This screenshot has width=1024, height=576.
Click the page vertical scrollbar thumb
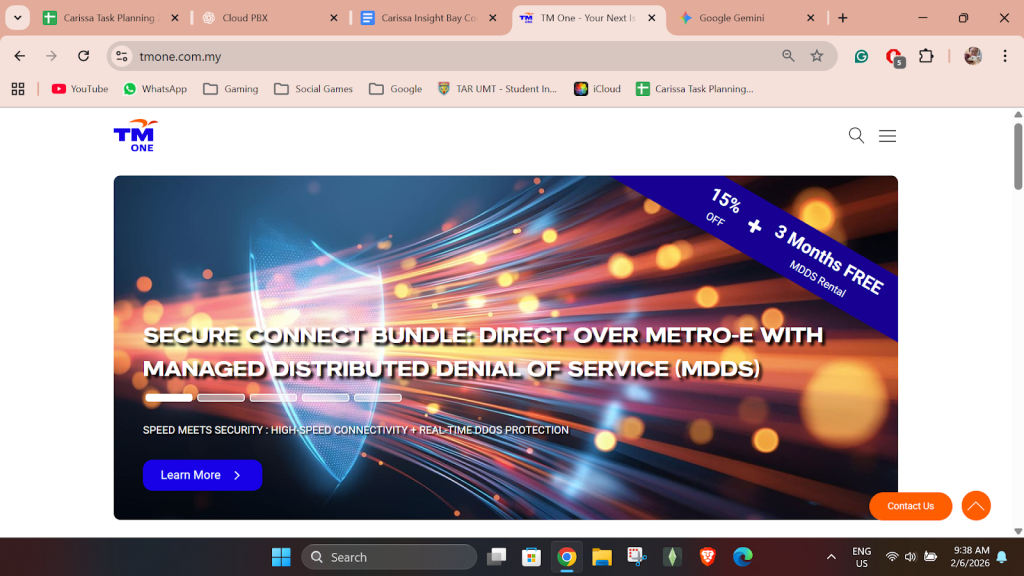pos(1018,157)
